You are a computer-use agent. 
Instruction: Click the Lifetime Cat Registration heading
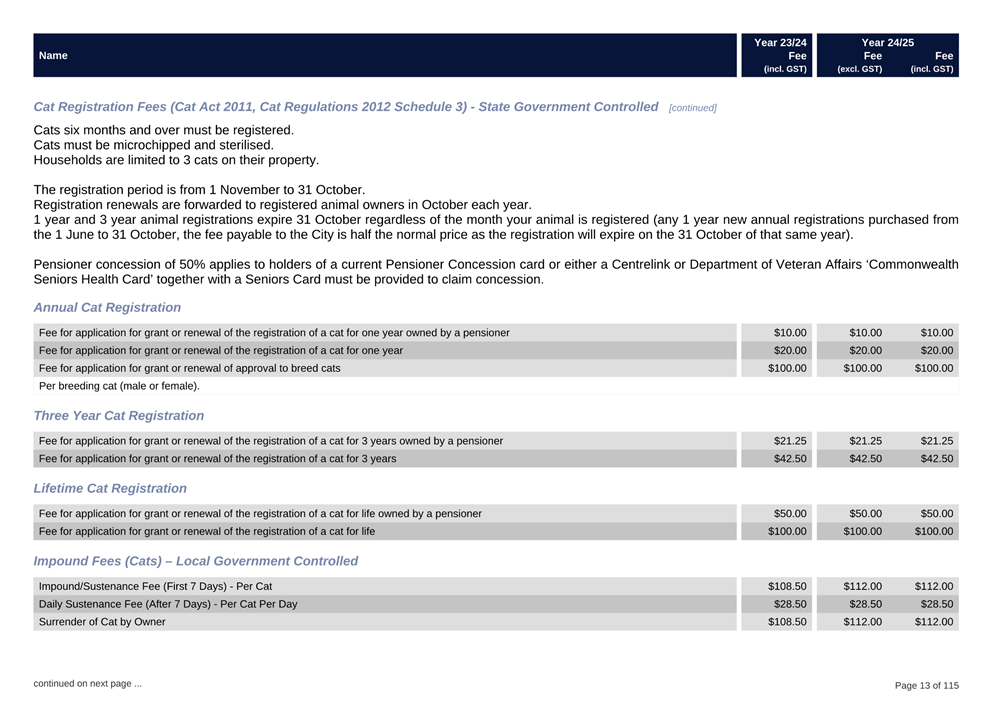(110, 488)
